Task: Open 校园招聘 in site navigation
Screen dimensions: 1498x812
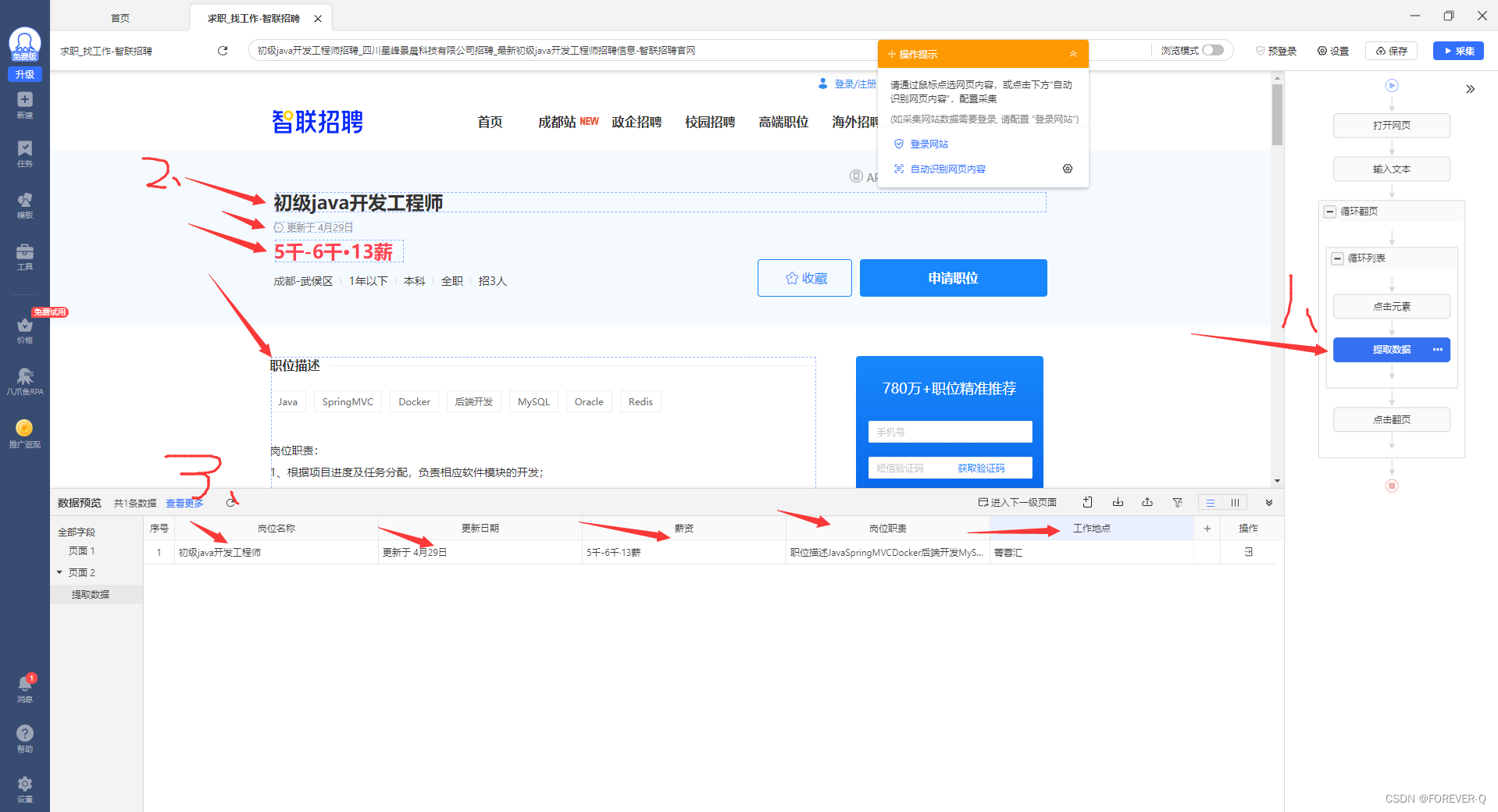Action: tap(710, 122)
